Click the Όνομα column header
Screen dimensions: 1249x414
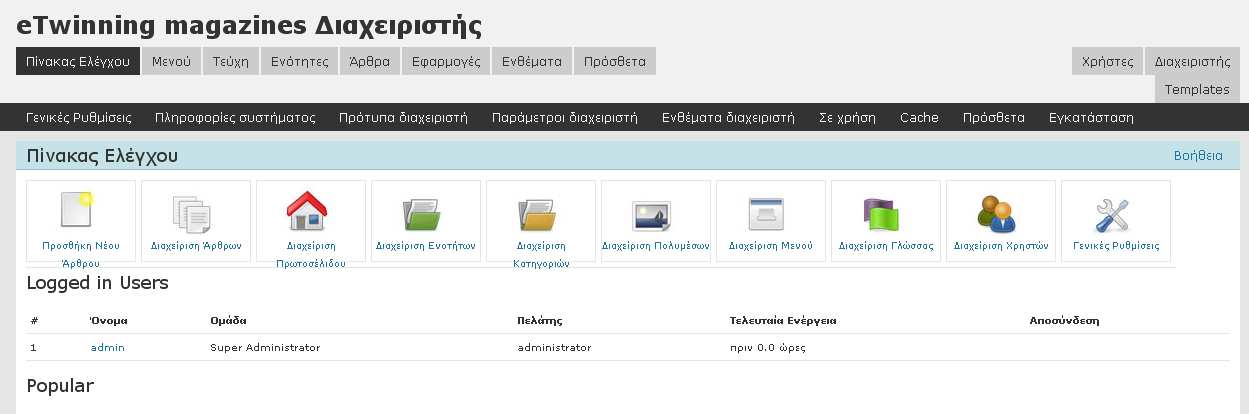click(x=109, y=321)
